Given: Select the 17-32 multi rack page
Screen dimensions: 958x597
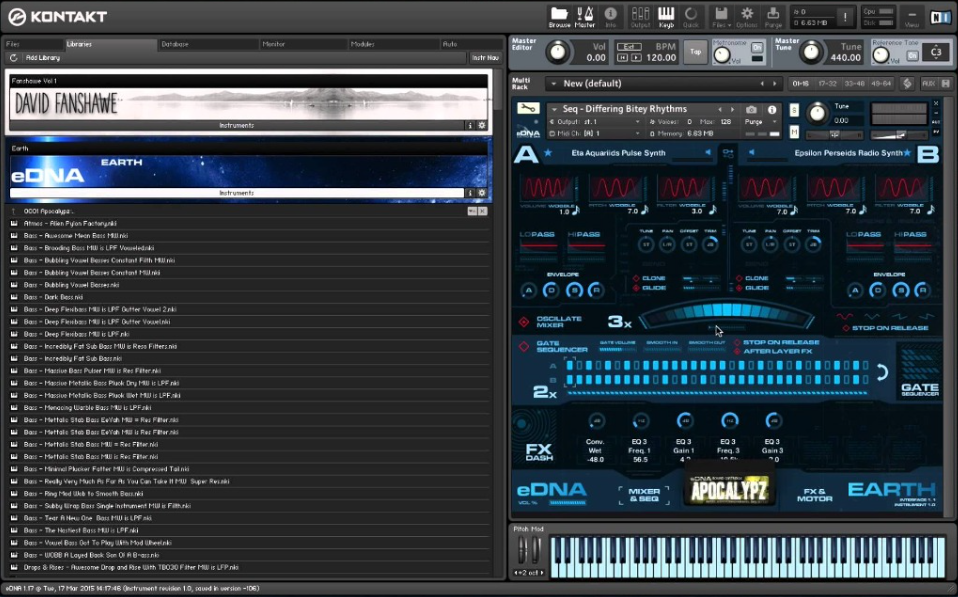Looking at the screenshot, I should (x=827, y=84).
